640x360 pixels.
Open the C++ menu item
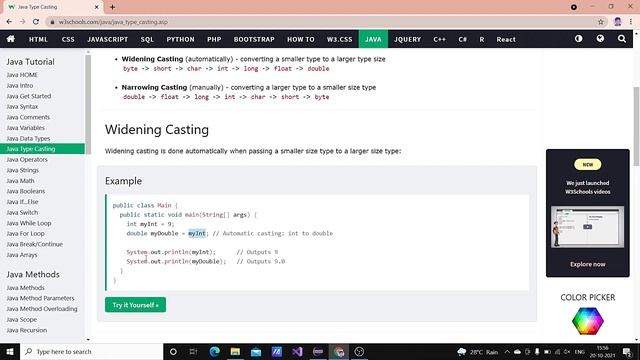click(x=439, y=39)
